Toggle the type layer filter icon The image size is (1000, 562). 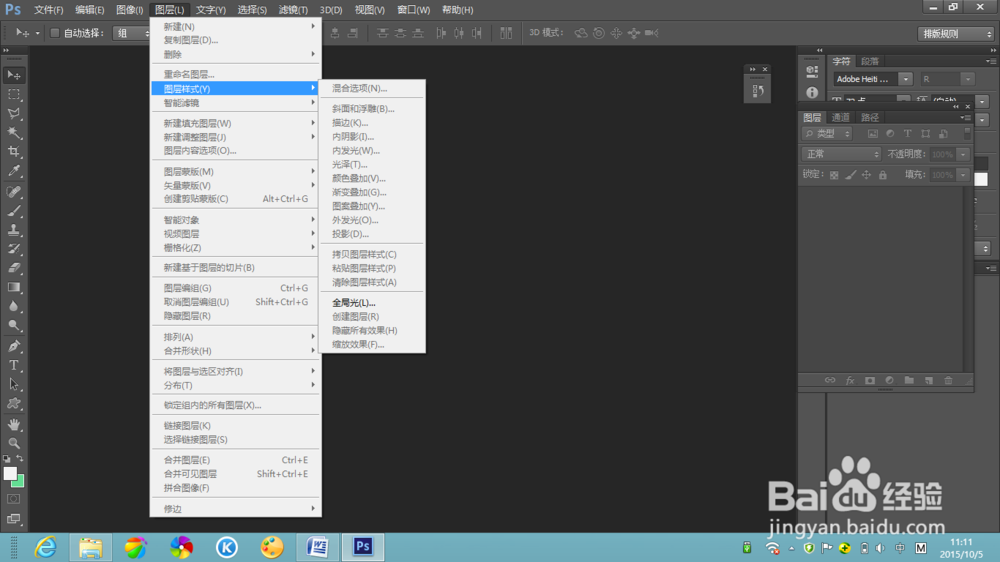908,134
